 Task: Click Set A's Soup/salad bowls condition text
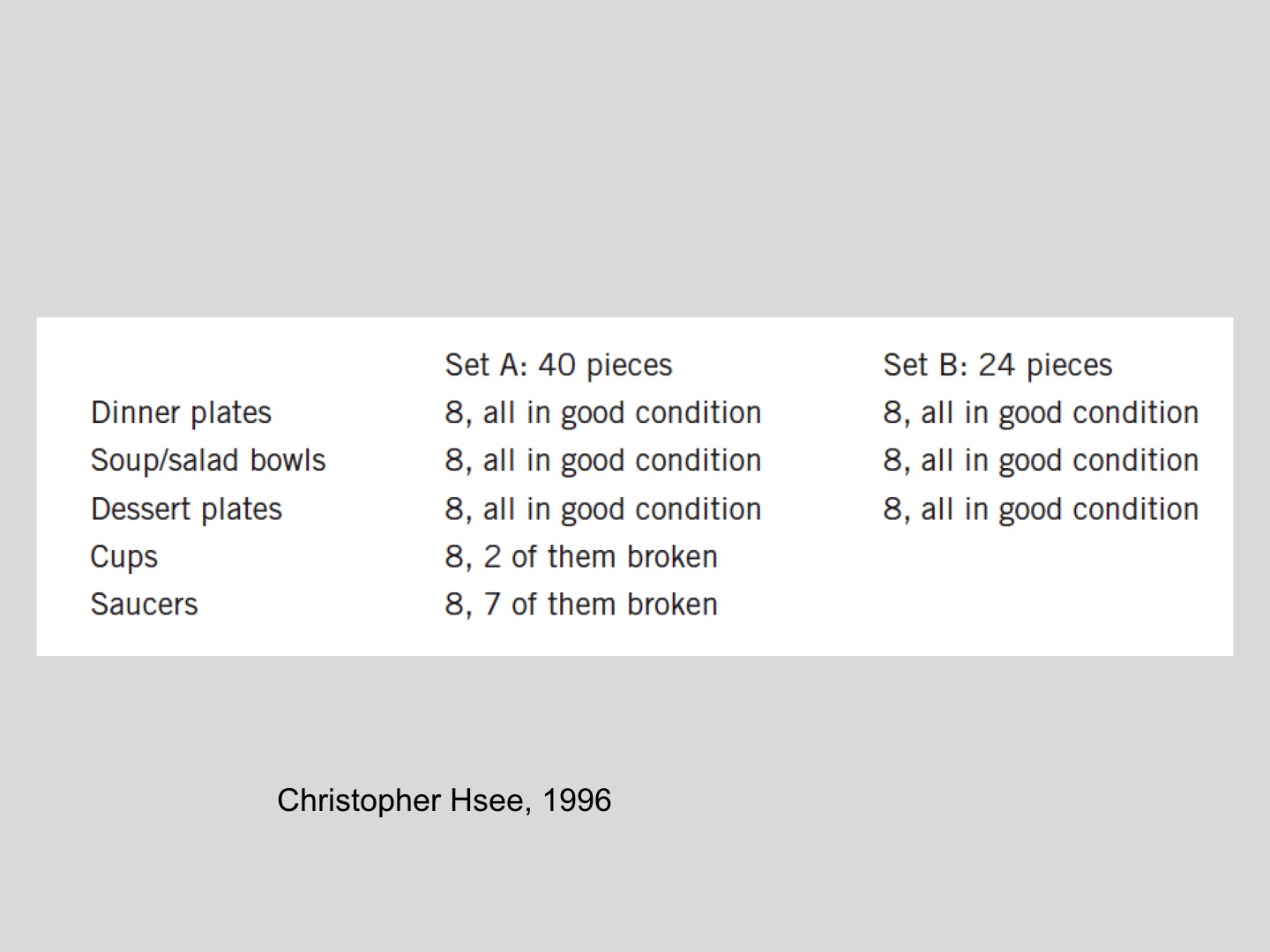(x=602, y=460)
